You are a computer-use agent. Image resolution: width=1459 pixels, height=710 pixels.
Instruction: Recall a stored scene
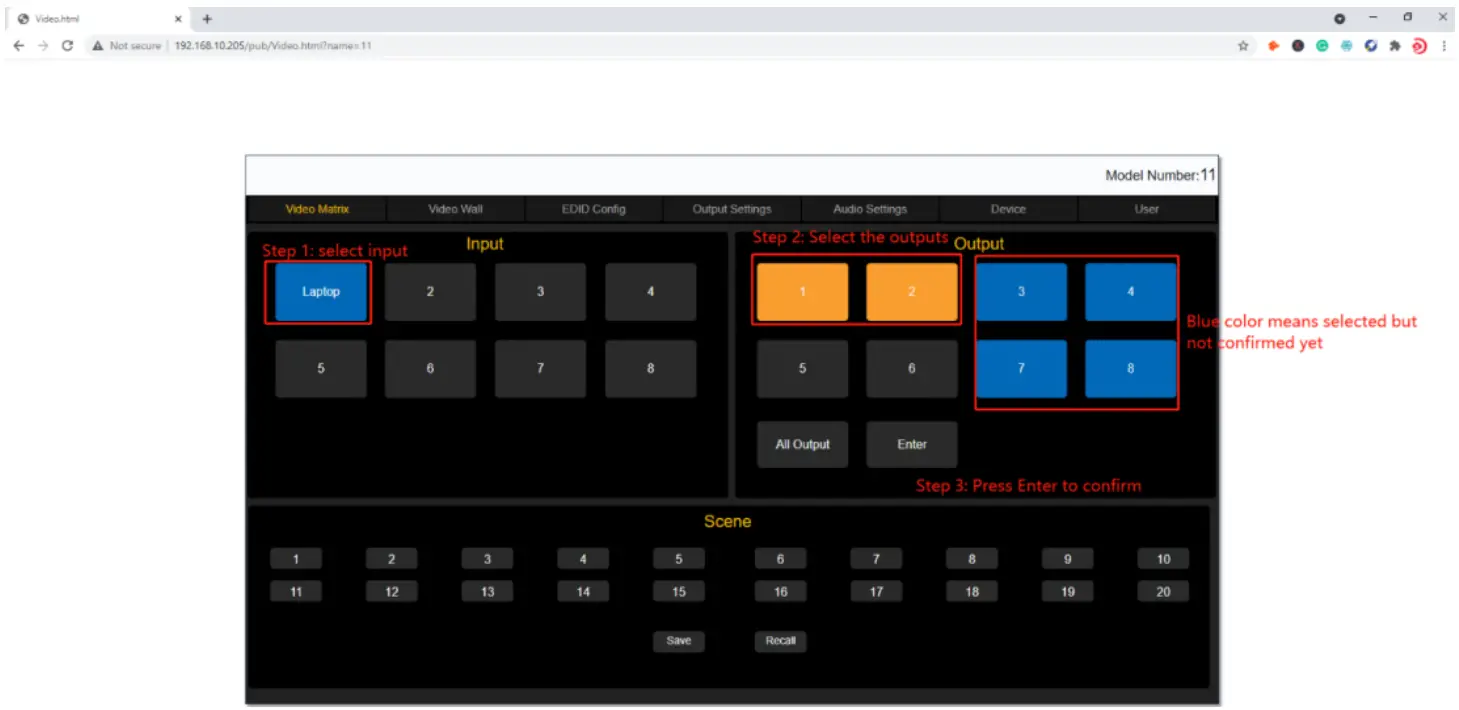click(x=780, y=641)
